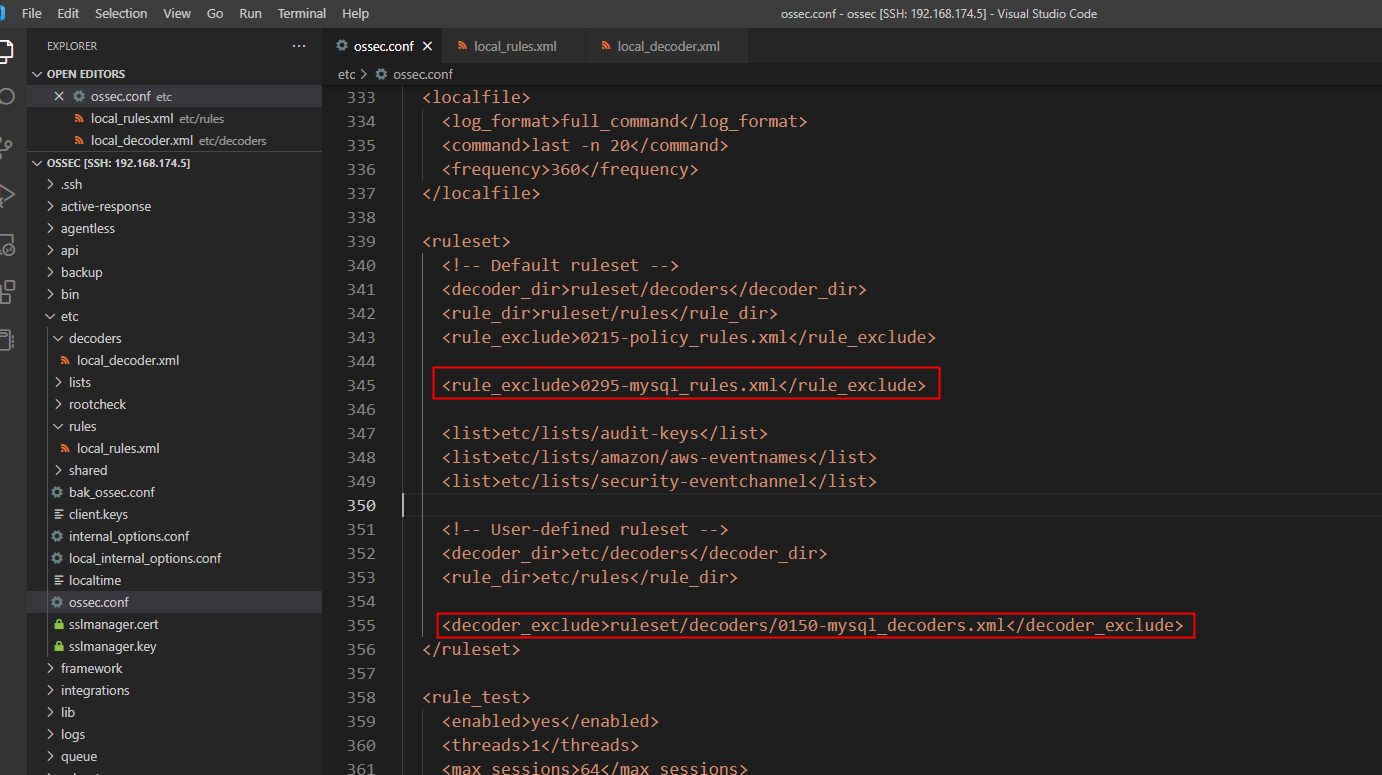
Task: Open the Help menu
Action: coord(355,13)
